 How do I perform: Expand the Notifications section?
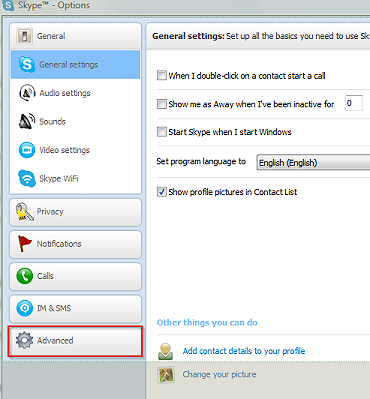tap(75, 244)
